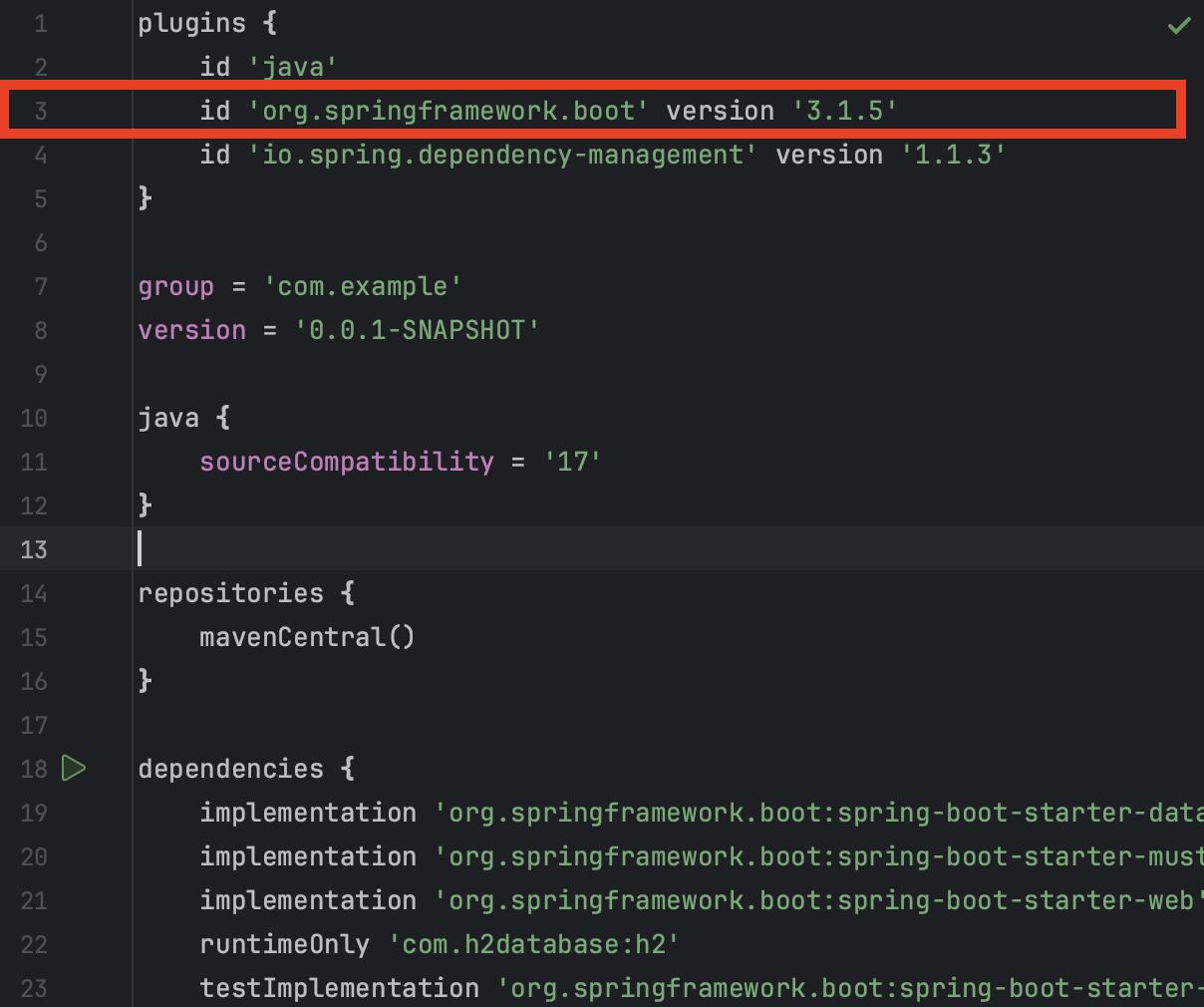This screenshot has height=1007, width=1204.
Task: Click the spring-boot-starter-data dependency on line 19
Action: pyautogui.click(x=818, y=813)
